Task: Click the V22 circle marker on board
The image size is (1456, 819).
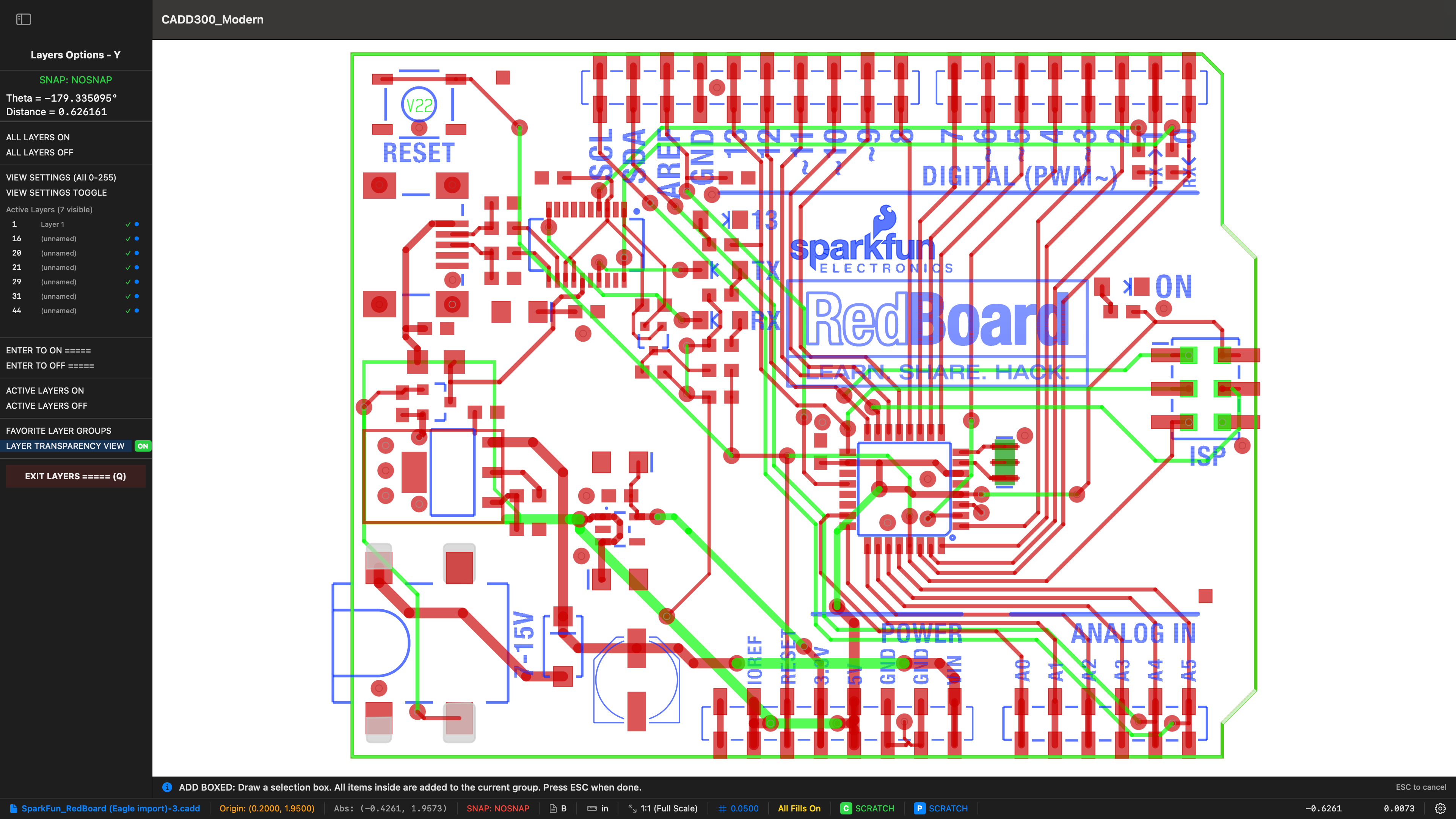Action: tap(419, 105)
